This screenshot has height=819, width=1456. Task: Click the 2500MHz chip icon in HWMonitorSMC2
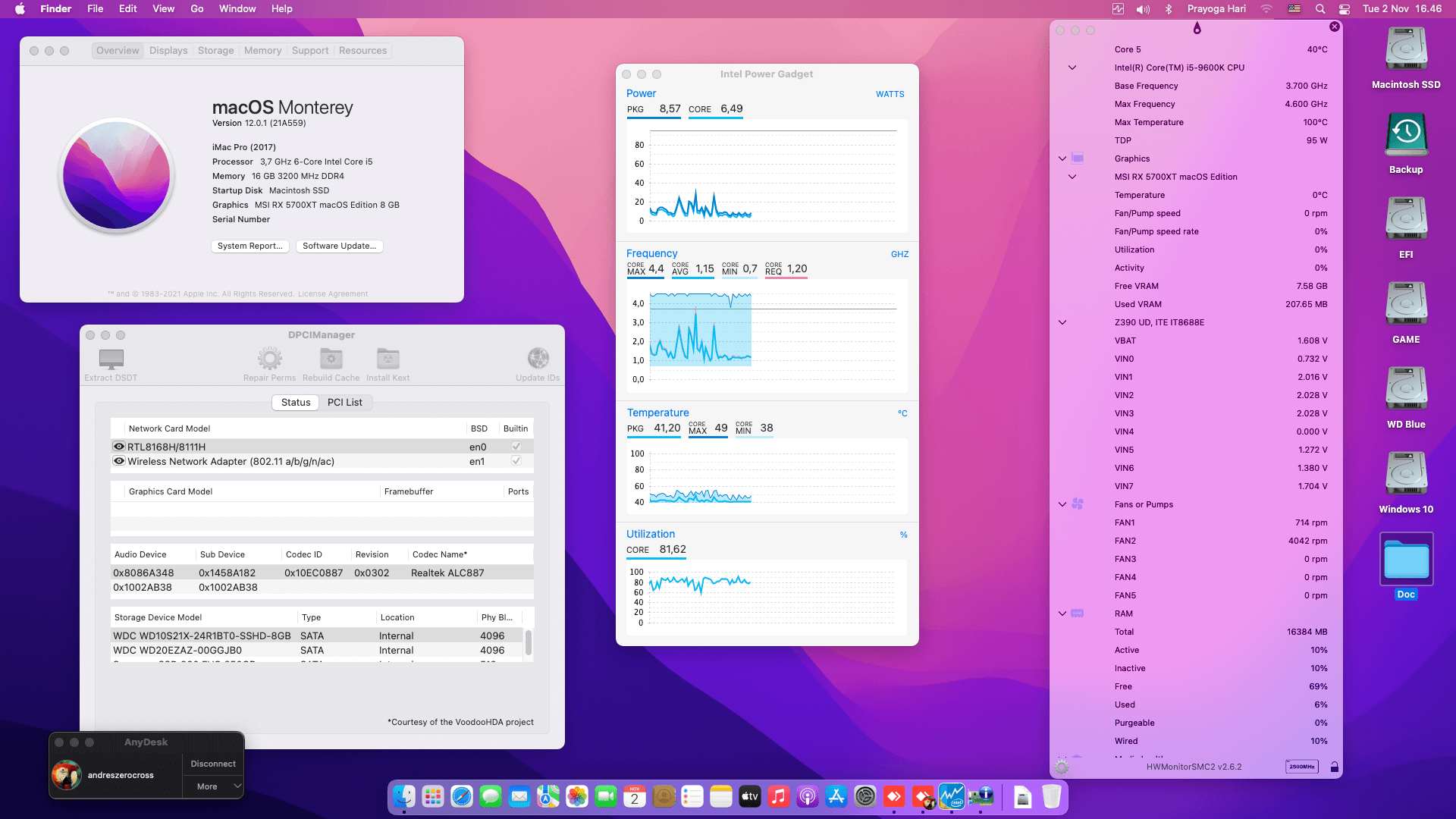[1302, 767]
